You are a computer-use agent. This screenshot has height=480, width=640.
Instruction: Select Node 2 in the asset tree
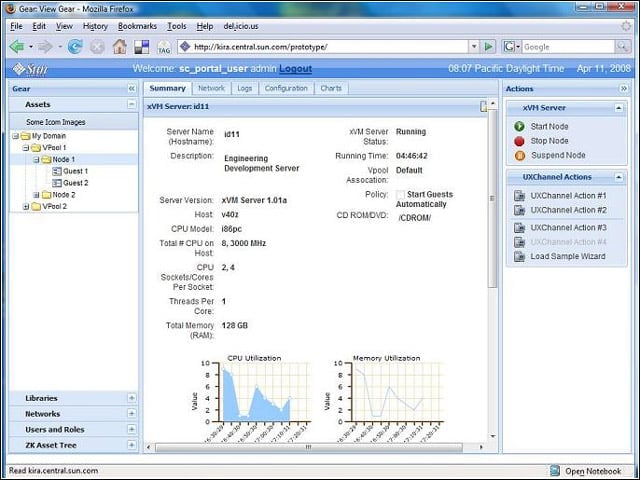click(x=64, y=195)
